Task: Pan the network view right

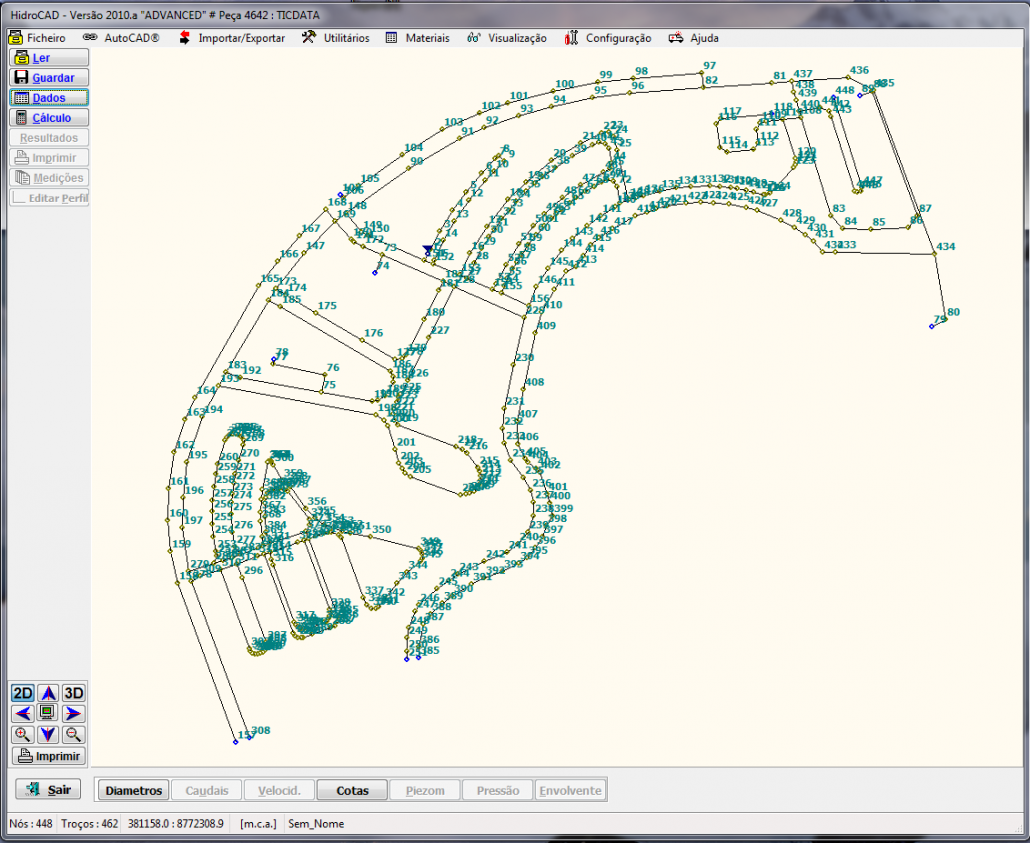Action: tap(73, 713)
